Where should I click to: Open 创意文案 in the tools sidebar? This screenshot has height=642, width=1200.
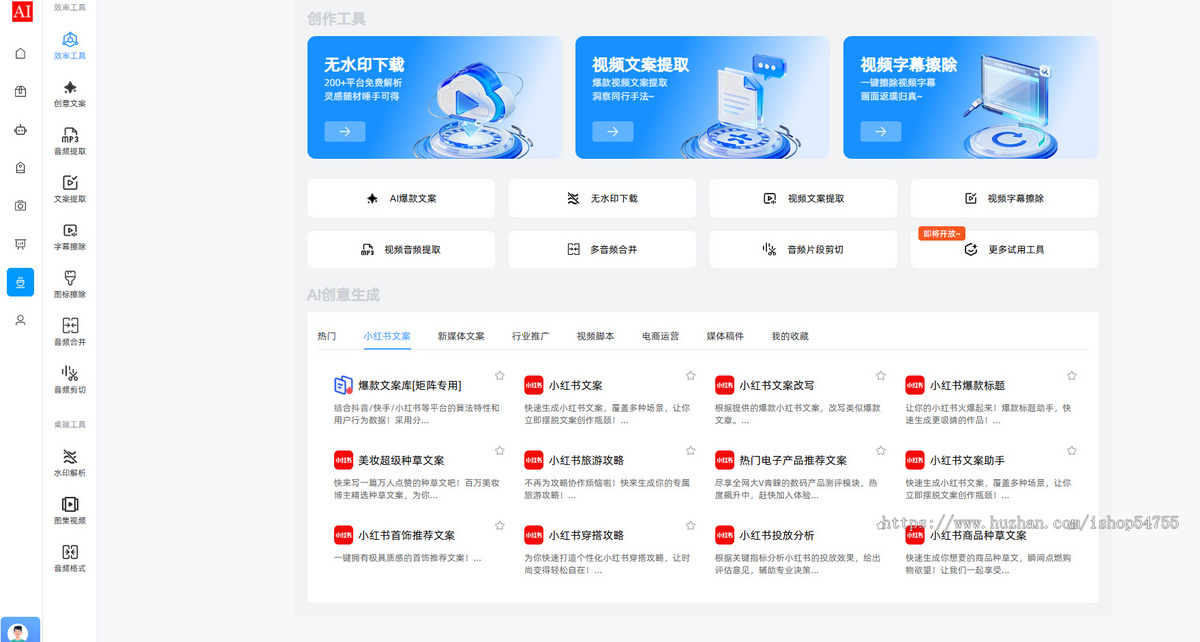[70, 94]
